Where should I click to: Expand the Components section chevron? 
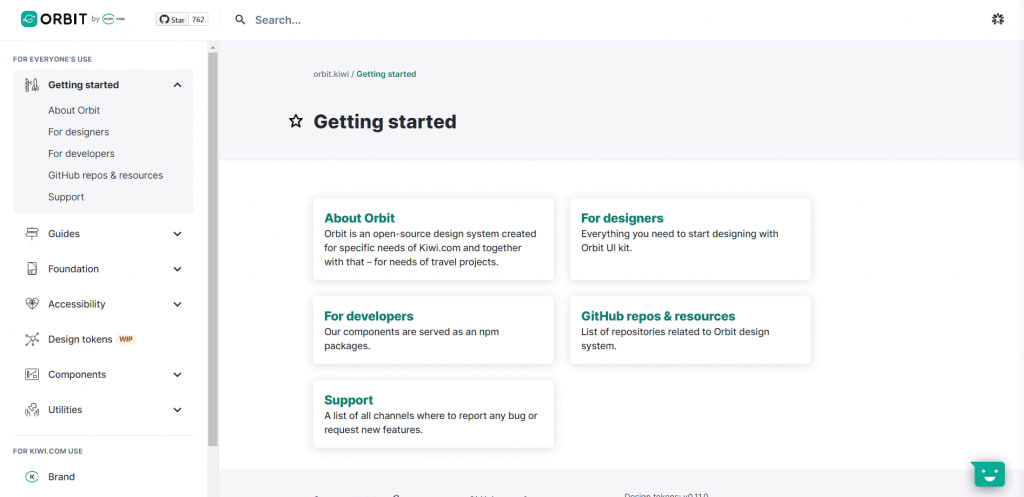point(177,375)
